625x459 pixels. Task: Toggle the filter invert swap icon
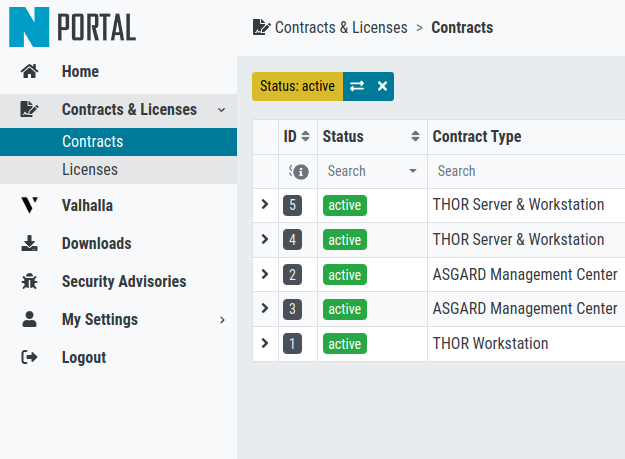(357, 86)
